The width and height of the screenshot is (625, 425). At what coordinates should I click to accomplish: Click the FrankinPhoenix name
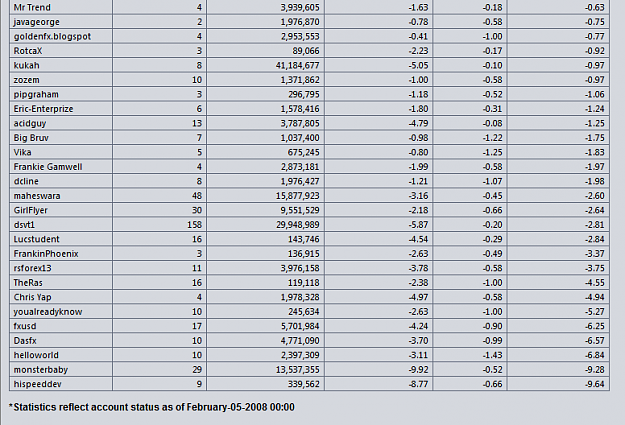[x=46, y=254]
